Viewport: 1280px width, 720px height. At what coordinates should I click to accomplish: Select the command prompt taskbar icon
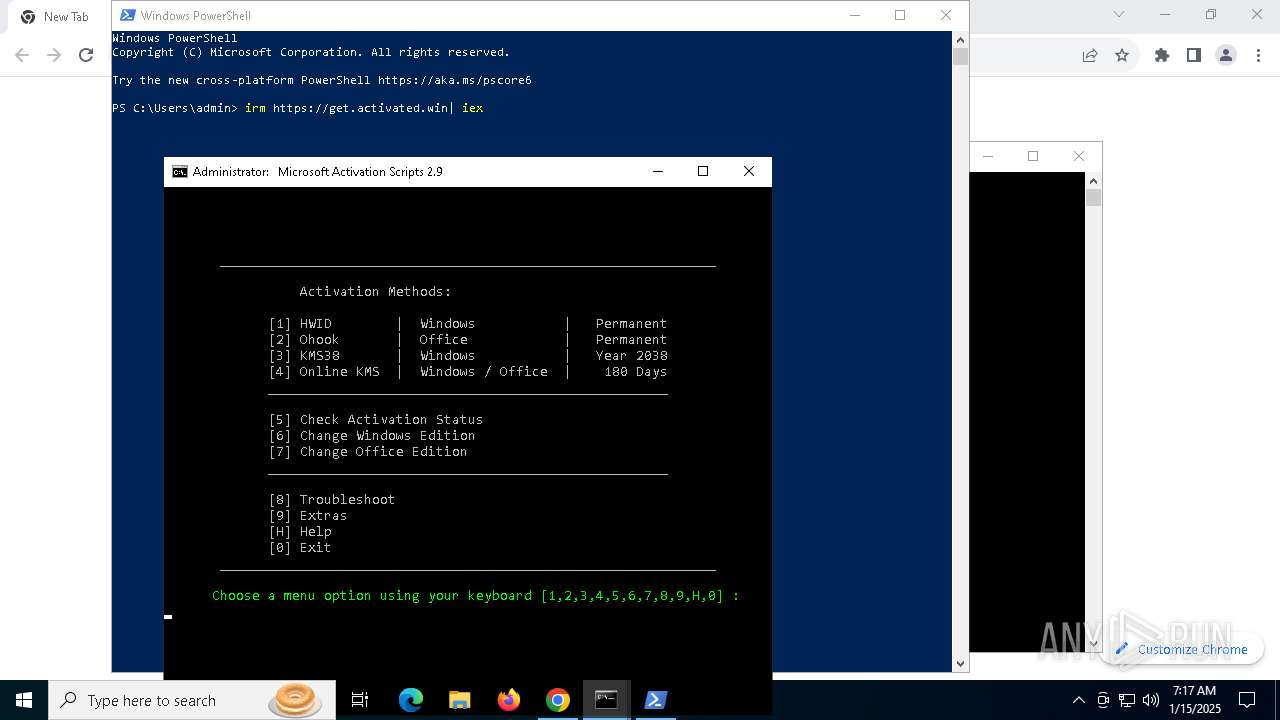tap(606, 700)
